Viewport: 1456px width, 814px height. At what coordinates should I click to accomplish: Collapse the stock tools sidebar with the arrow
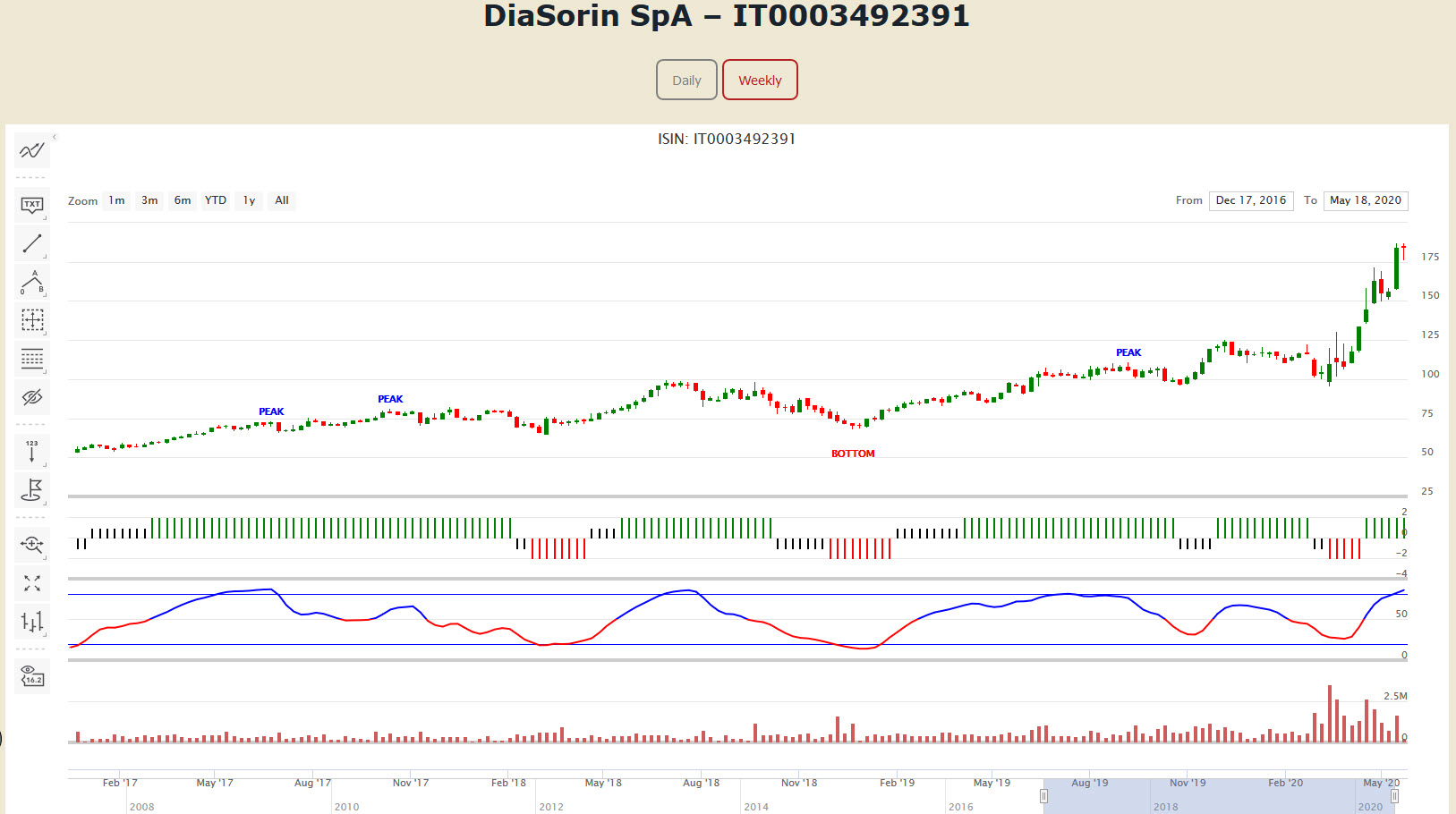click(x=55, y=137)
